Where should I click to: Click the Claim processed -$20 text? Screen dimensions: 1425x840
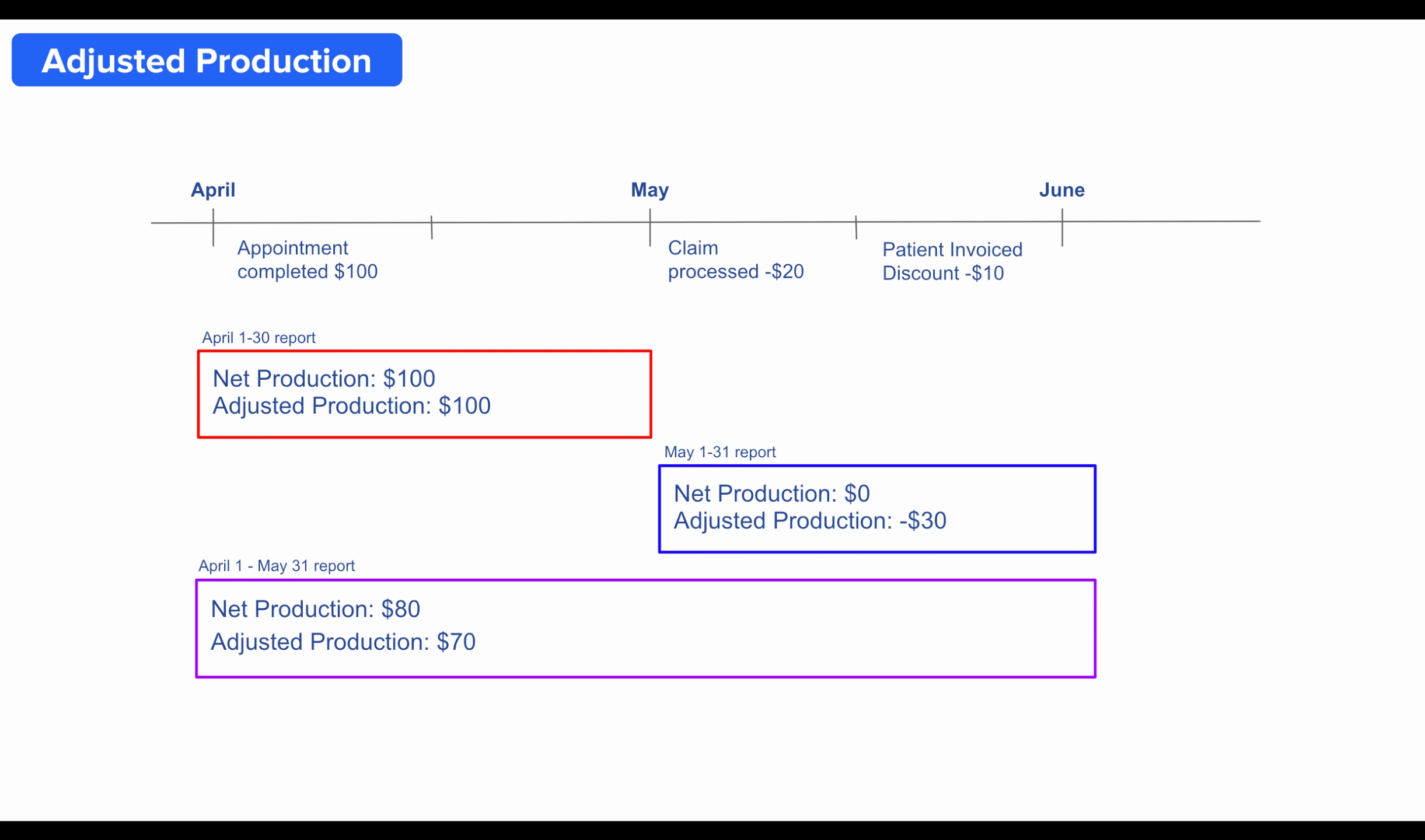tap(735, 260)
